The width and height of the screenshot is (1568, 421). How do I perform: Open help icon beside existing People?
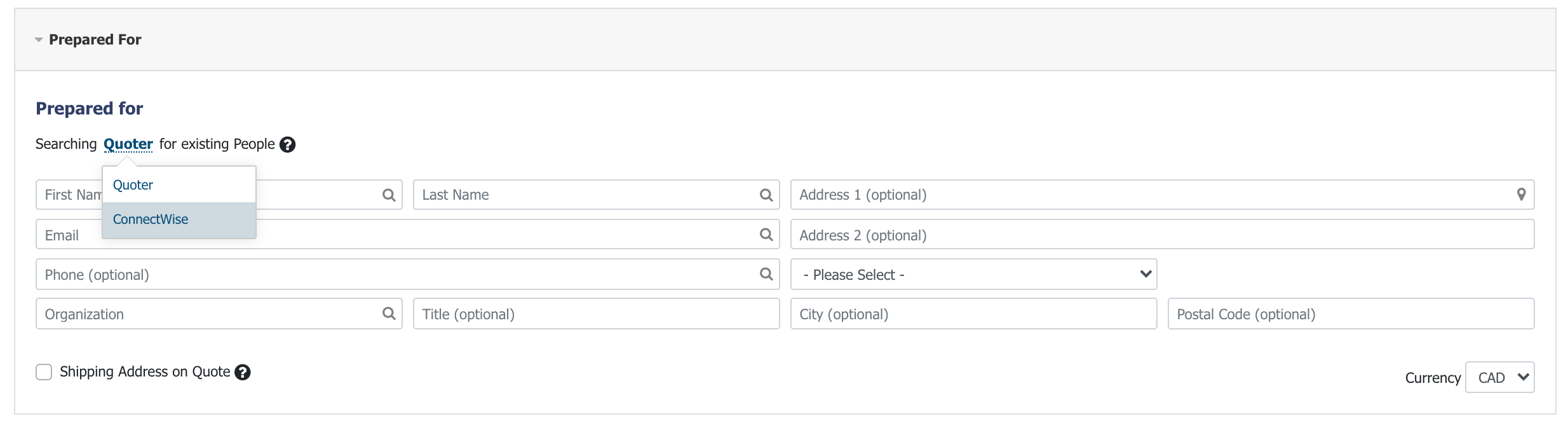(288, 144)
